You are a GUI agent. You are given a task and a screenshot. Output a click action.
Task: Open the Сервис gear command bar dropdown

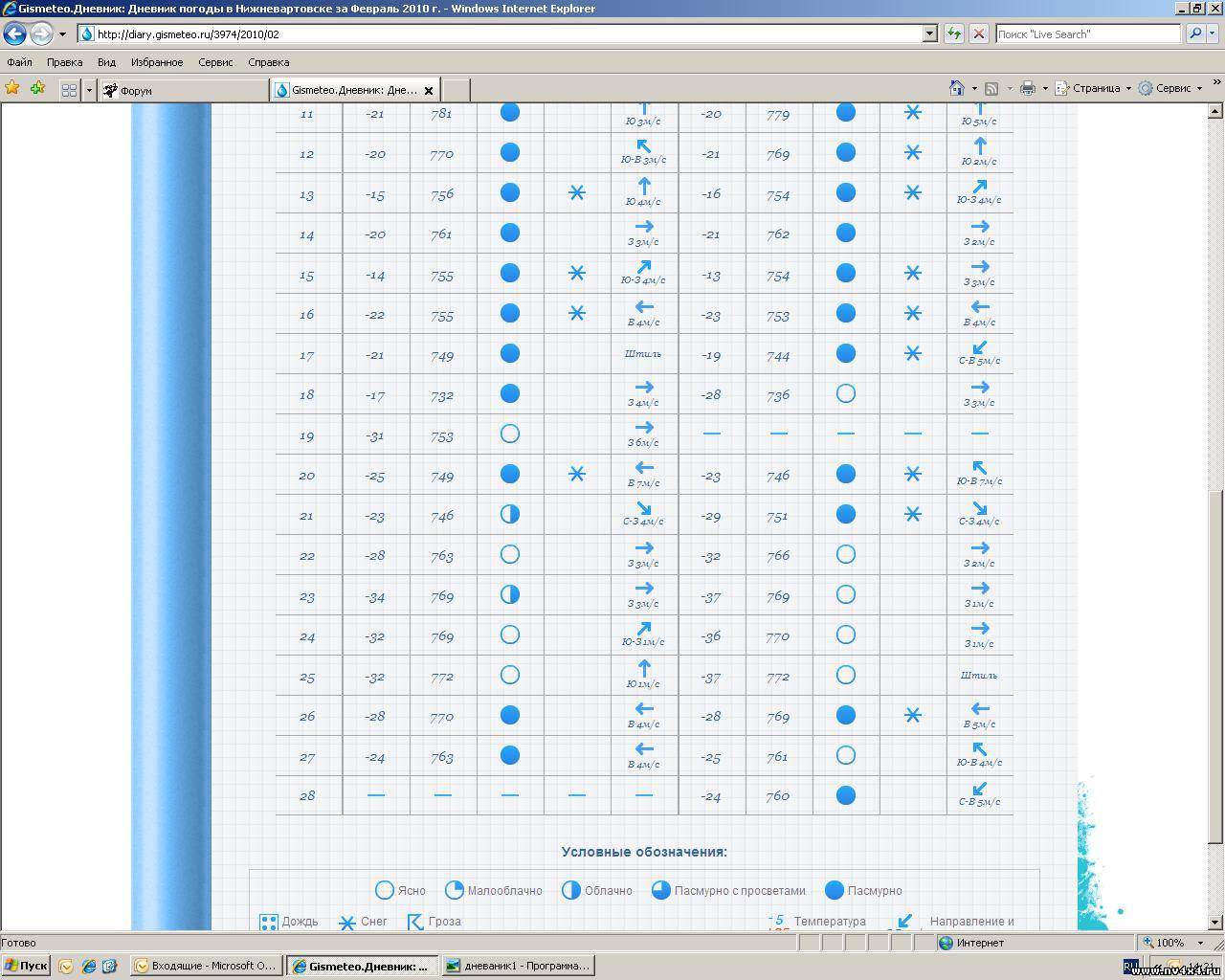click(1169, 88)
